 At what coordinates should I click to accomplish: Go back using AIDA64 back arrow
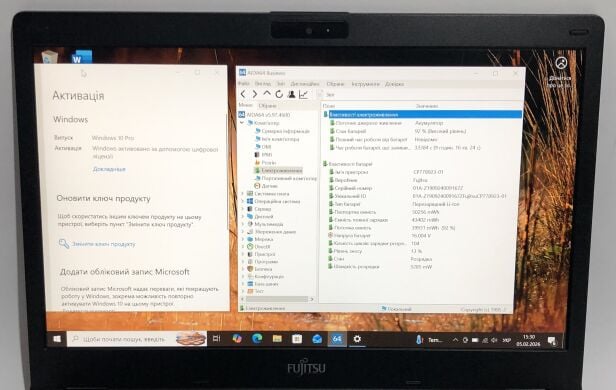(x=243, y=94)
